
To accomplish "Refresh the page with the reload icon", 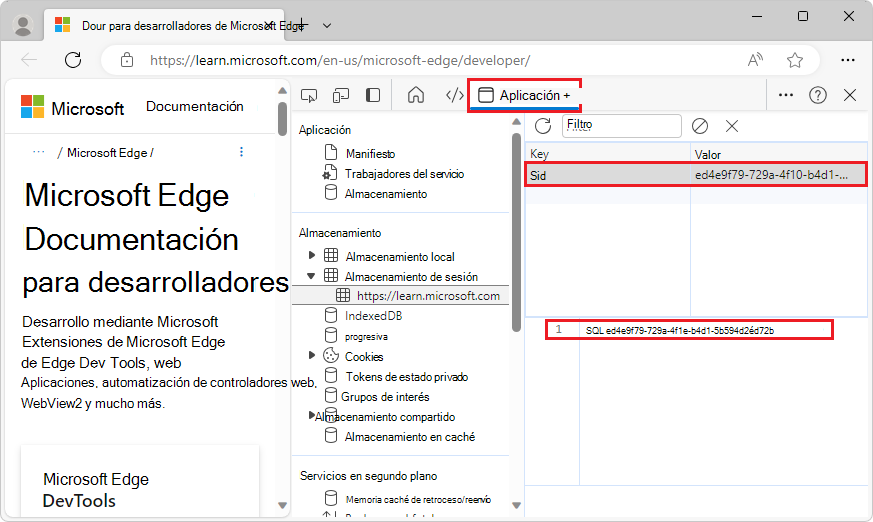I will coord(73,60).
